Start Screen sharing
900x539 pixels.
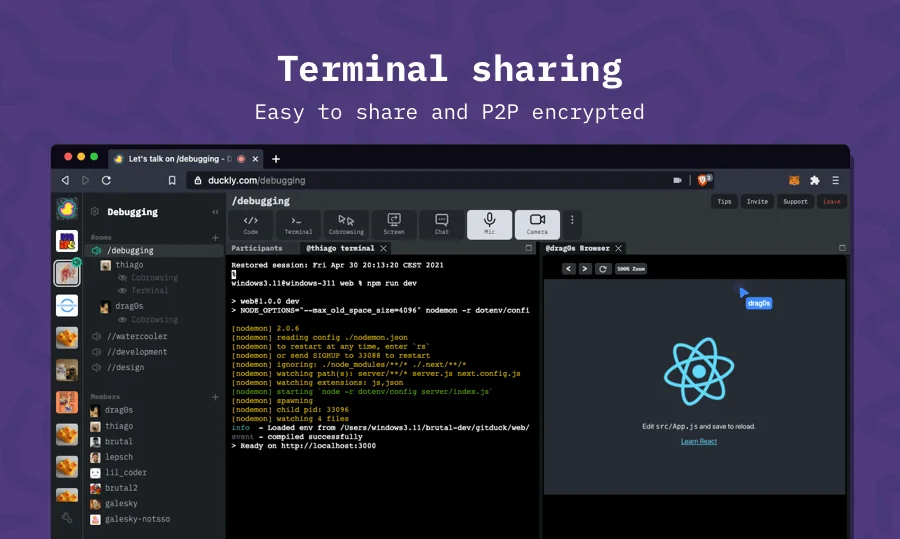coord(394,224)
